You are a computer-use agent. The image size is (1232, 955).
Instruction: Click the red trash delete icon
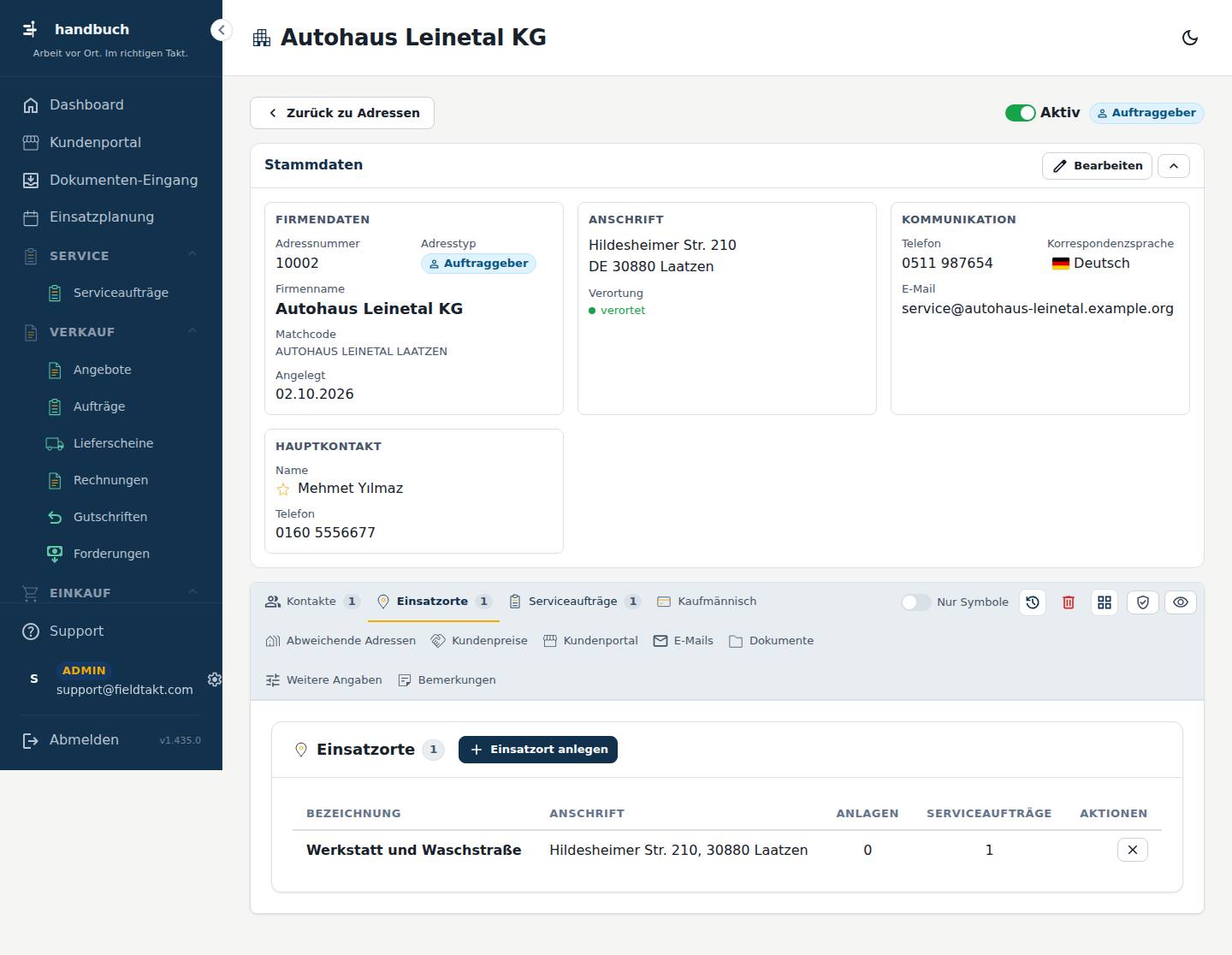(x=1069, y=602)
